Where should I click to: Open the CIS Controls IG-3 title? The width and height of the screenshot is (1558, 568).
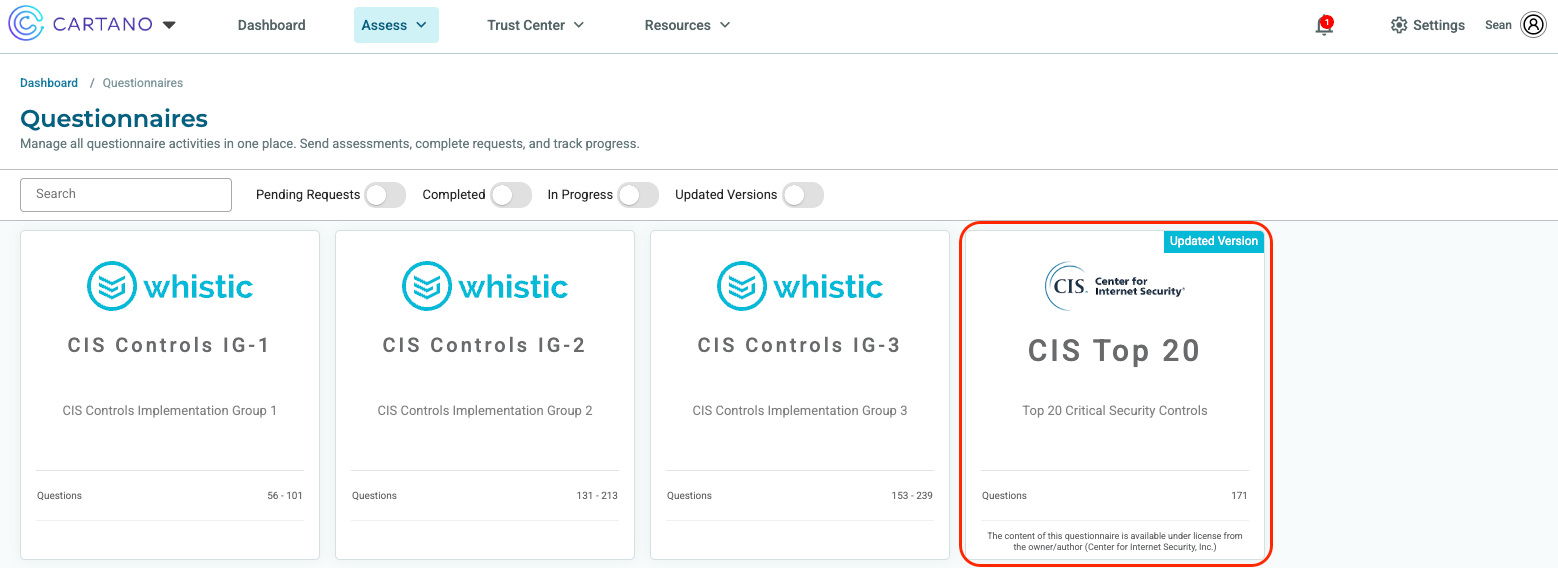tap(800, 345)
